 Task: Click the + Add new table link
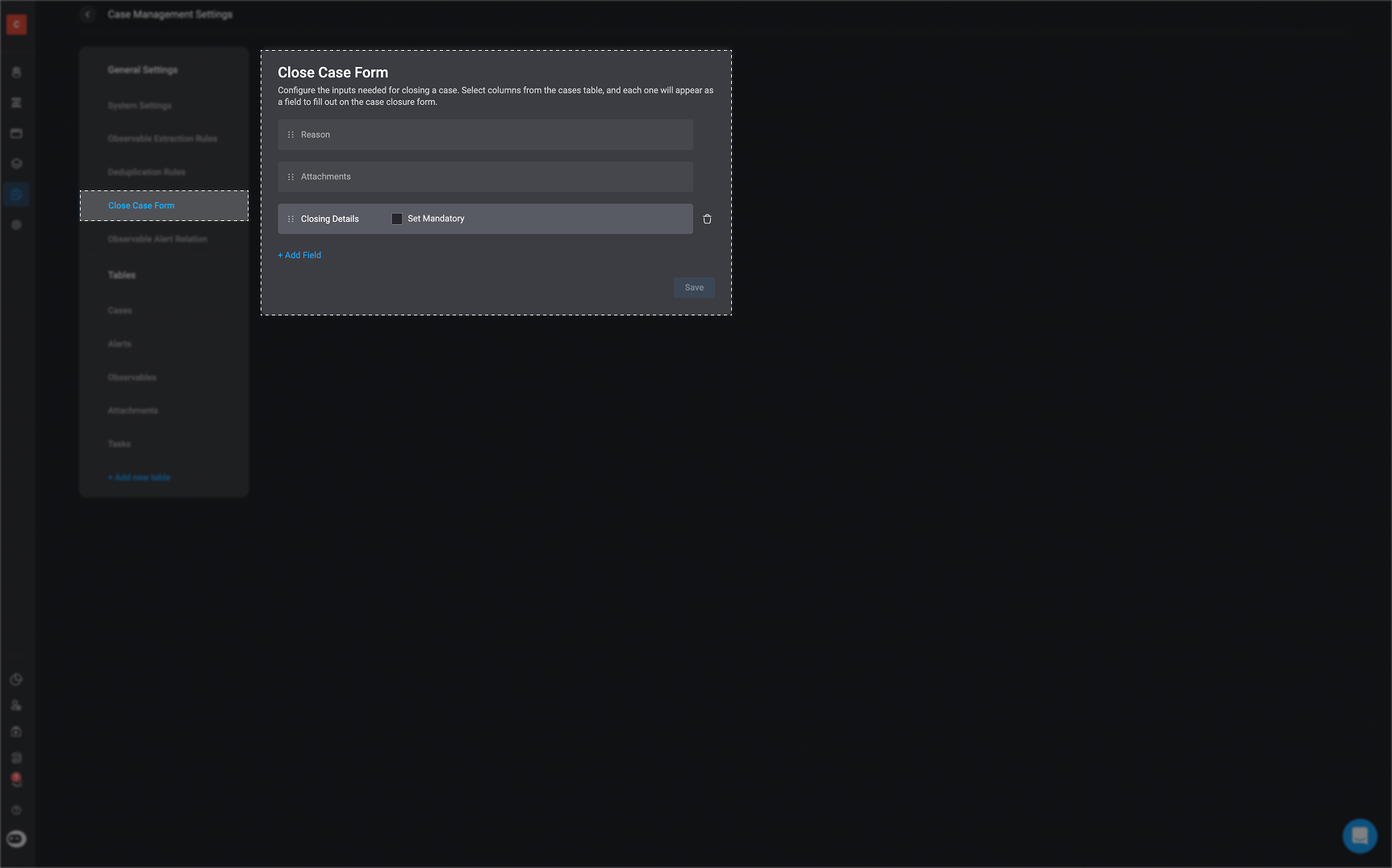click(139, 478)
